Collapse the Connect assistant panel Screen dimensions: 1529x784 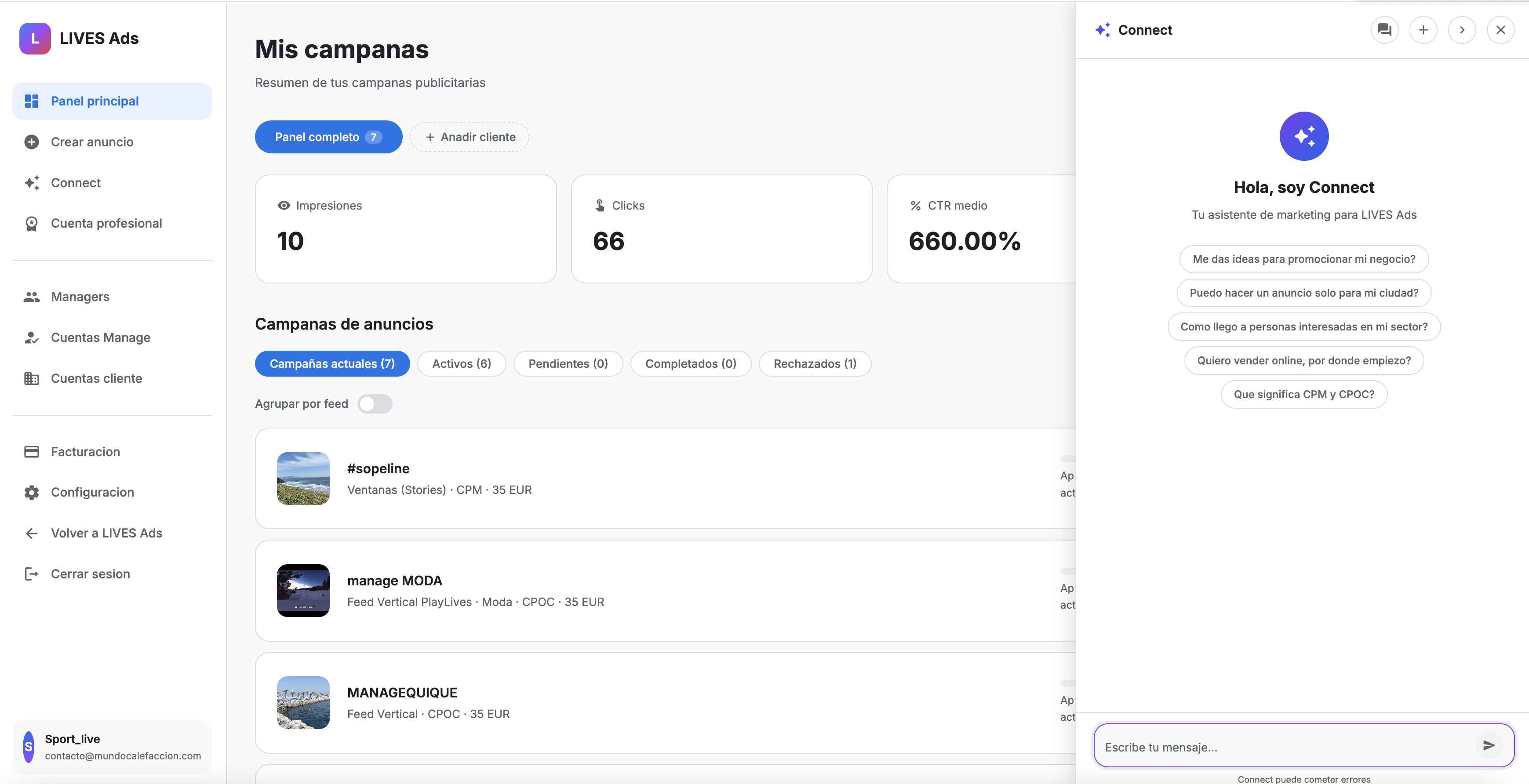coord(1501,30)
